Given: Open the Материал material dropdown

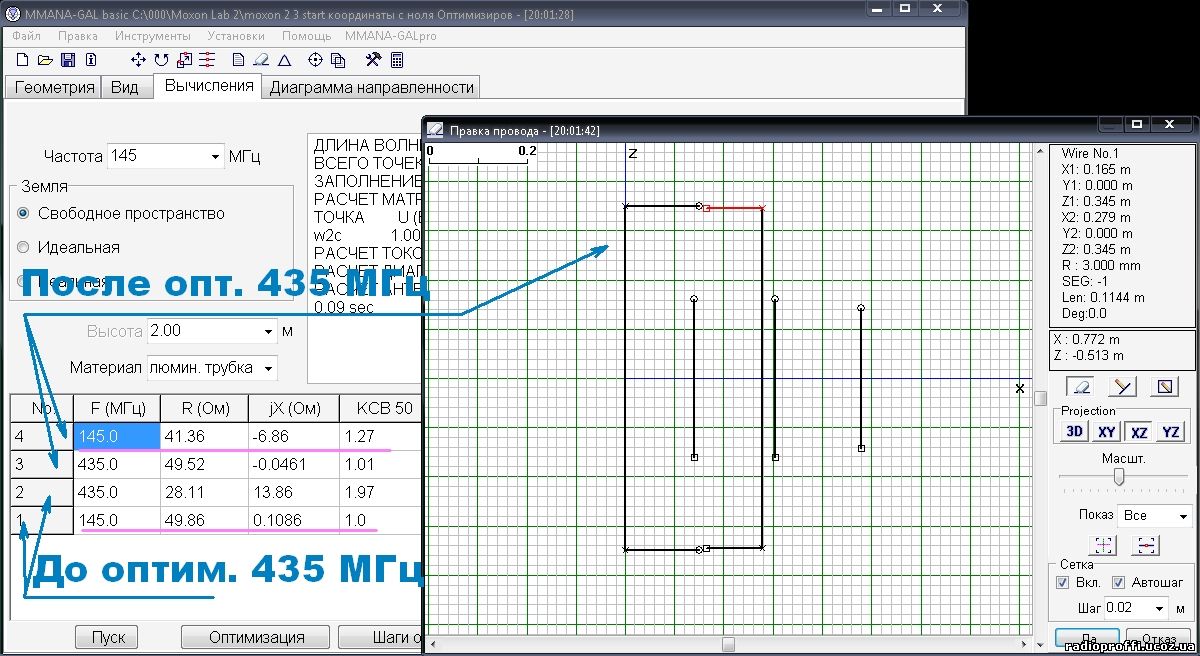Looking at the screenshot, I should [268, 368].
